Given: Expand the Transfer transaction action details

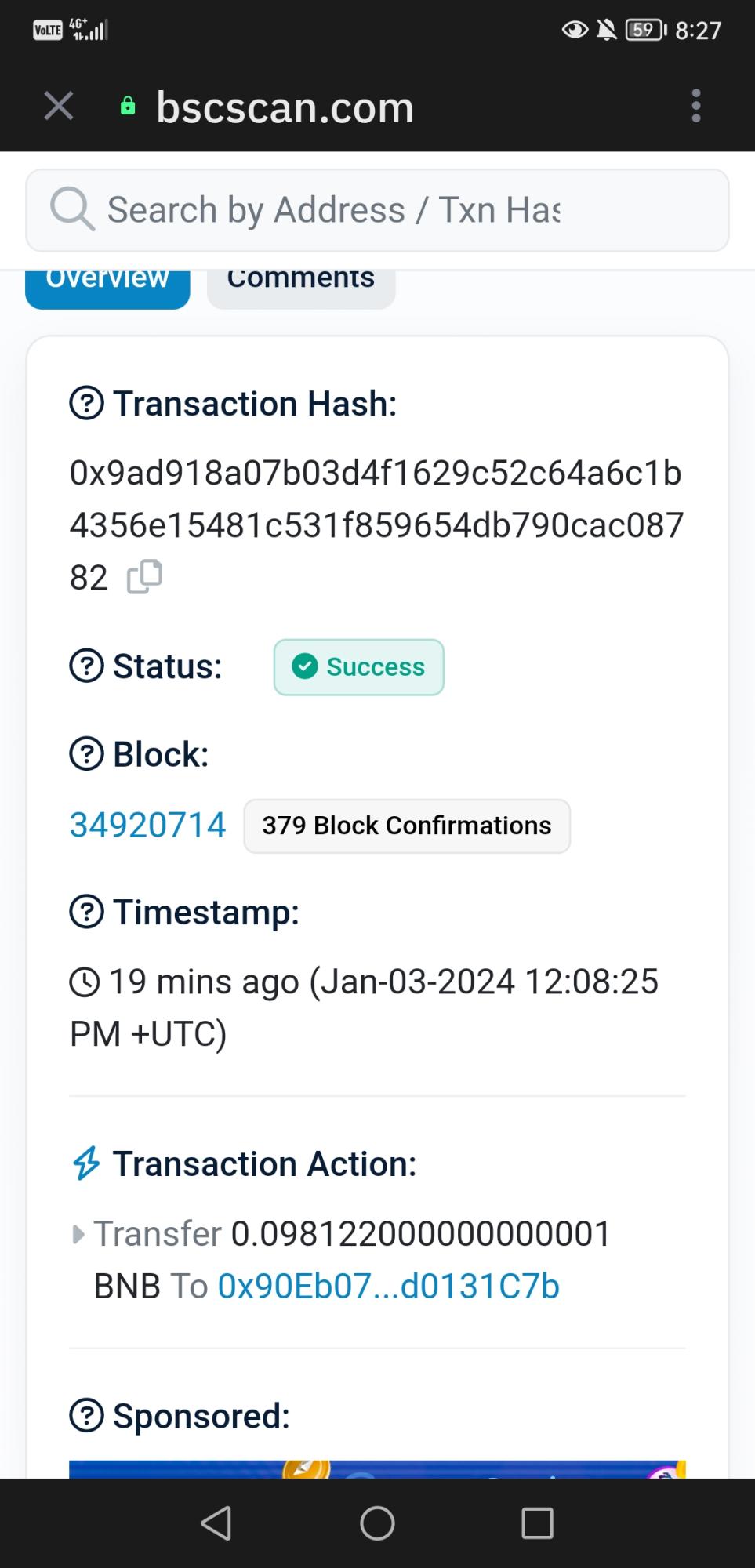Looking at the screenshot, I should pos(78,1232).
